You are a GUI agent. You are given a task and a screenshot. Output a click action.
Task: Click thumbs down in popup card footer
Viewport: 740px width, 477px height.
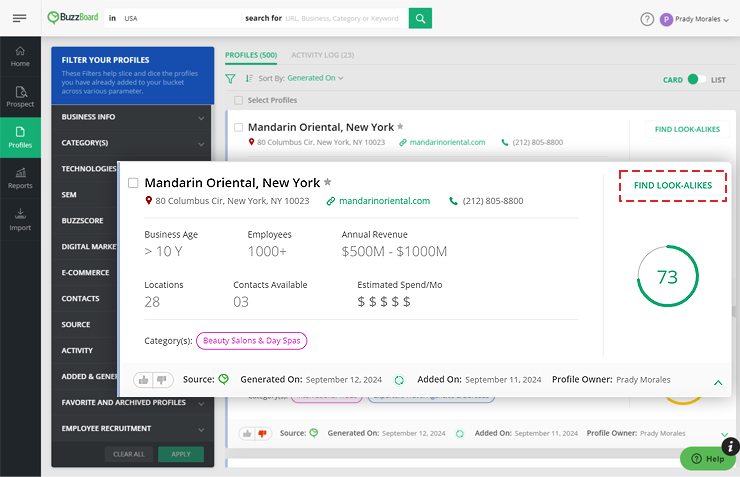pos(162,380)
